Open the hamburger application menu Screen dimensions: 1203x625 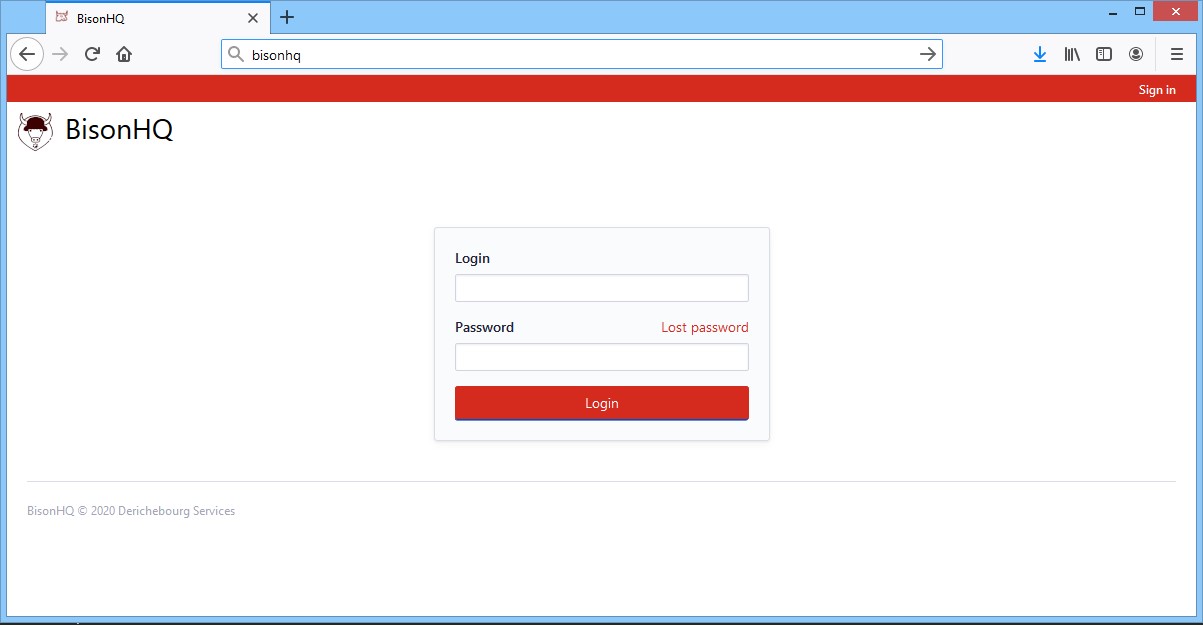(1176, 55)
